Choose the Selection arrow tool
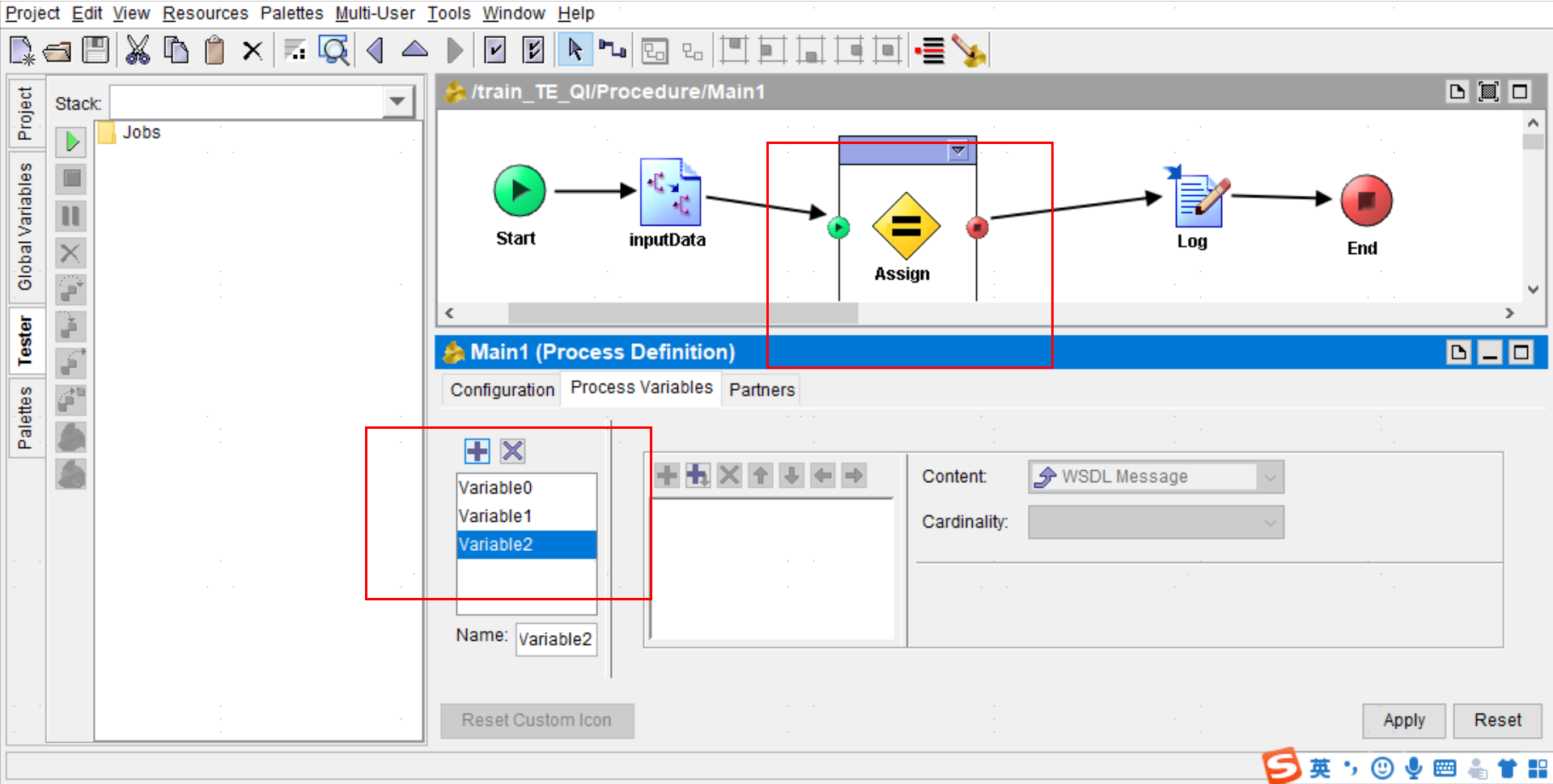The width and height of the screenshot is (1553, 784). click(575, 50)
